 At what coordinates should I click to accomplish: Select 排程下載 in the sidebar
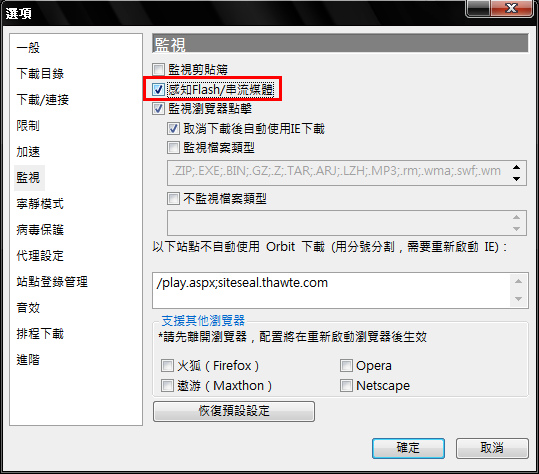(x=40, y=333)
